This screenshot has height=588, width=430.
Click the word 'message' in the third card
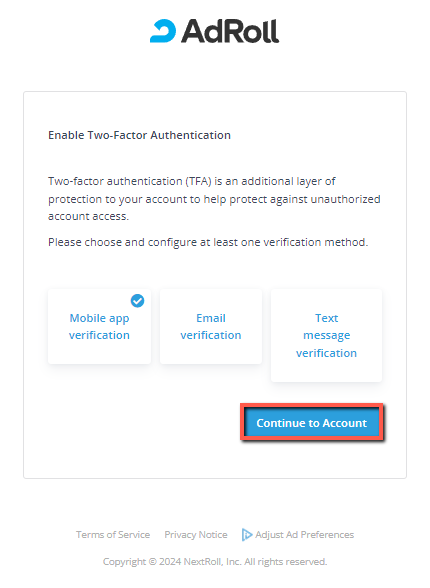click(327, 335)
